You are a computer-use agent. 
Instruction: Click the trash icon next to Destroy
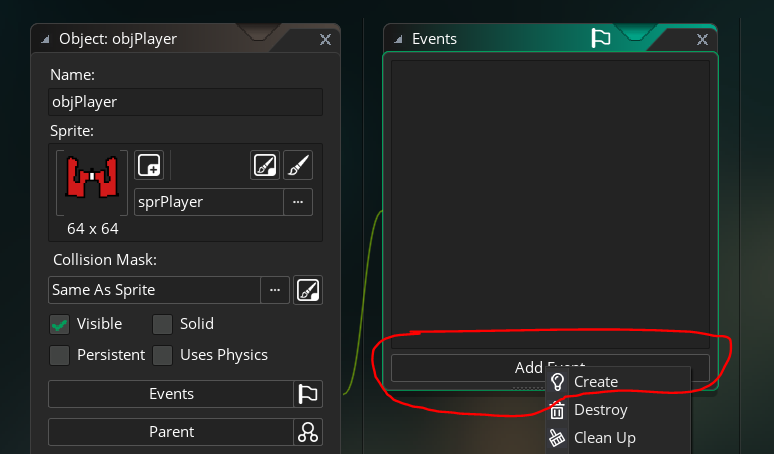pyautogui.click(x=557, y=410)
